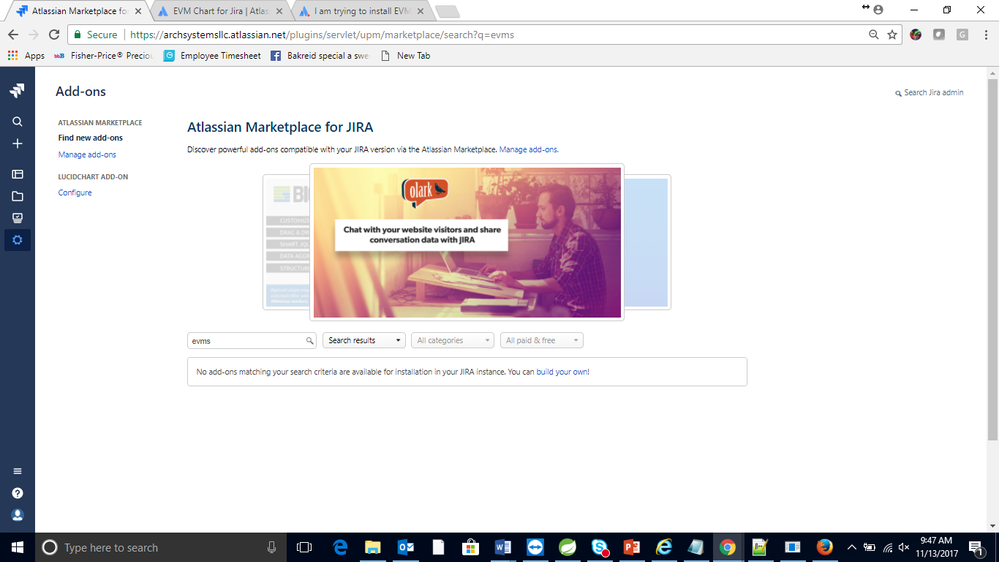Click the taskbar clock showing 9:47 AM
This screenshot has height=562, width=999.
click(937, 547)
